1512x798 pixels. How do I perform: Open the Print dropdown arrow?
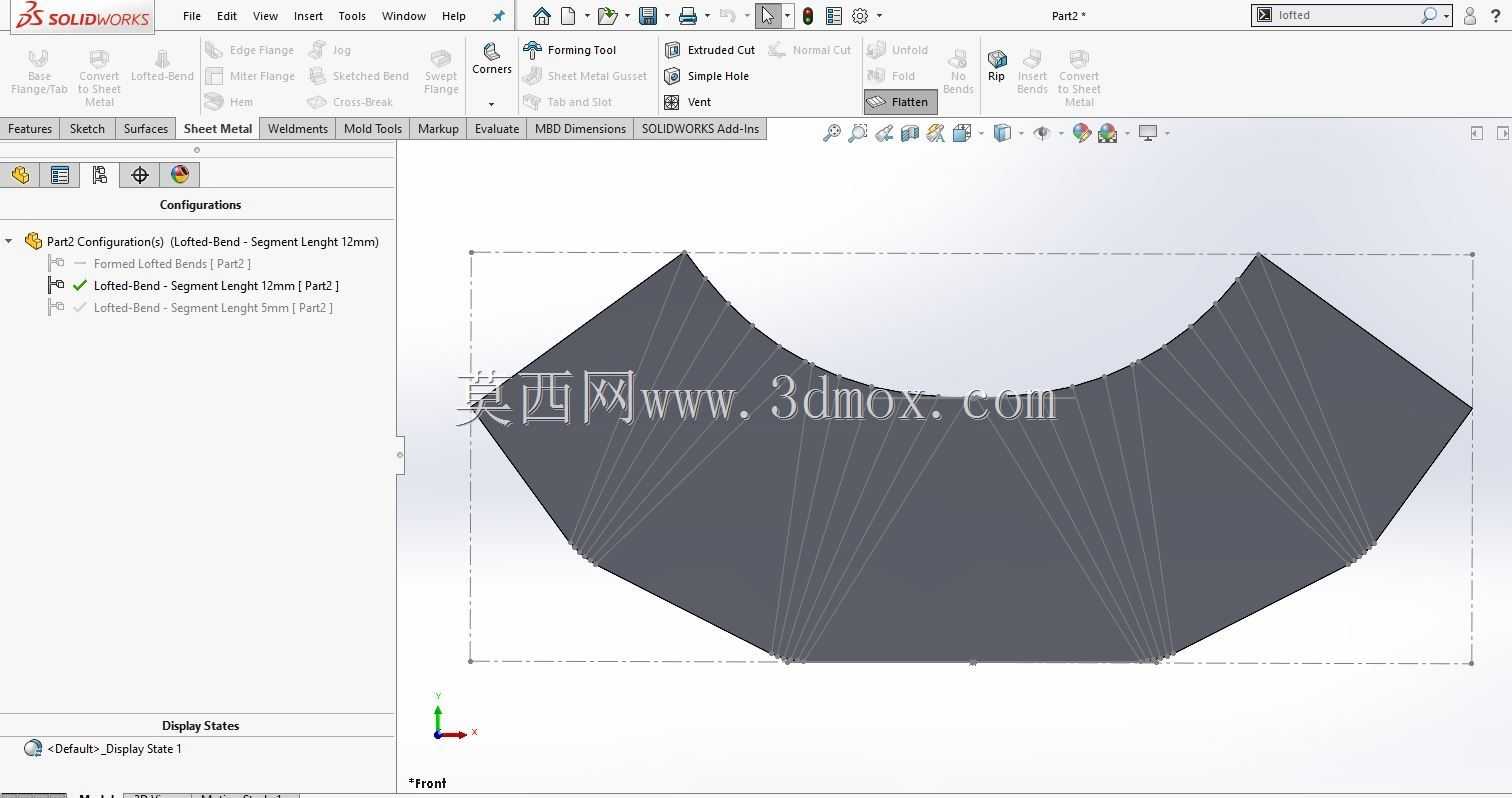tap(707, 16)
